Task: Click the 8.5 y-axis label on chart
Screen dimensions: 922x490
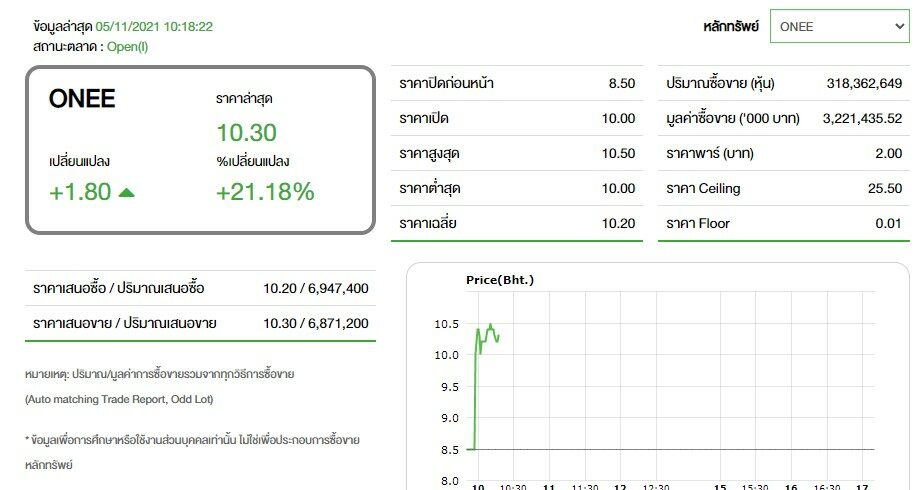Action: [x=449, y=450]
